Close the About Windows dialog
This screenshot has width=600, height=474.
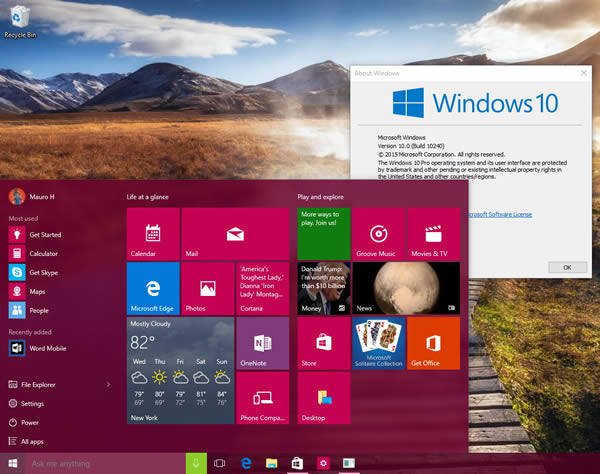point(584,73)
